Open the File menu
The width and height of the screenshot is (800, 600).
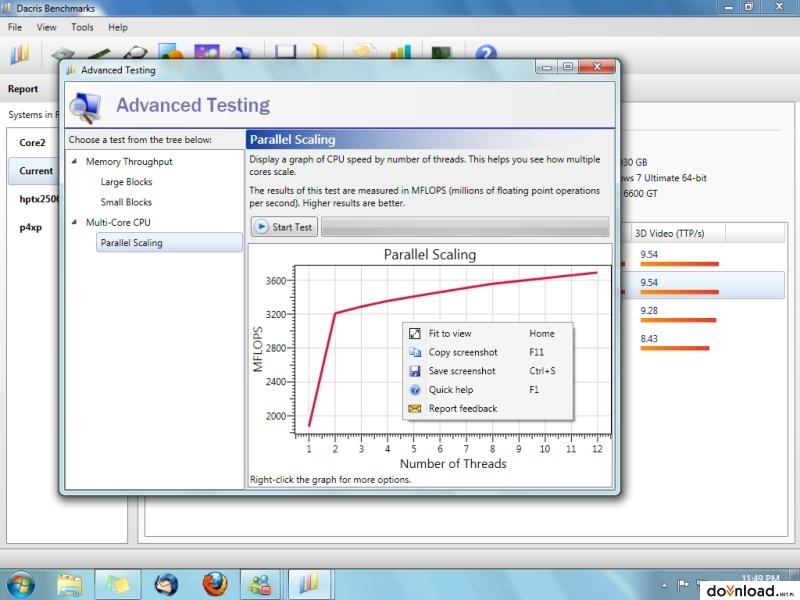point(15,27)
